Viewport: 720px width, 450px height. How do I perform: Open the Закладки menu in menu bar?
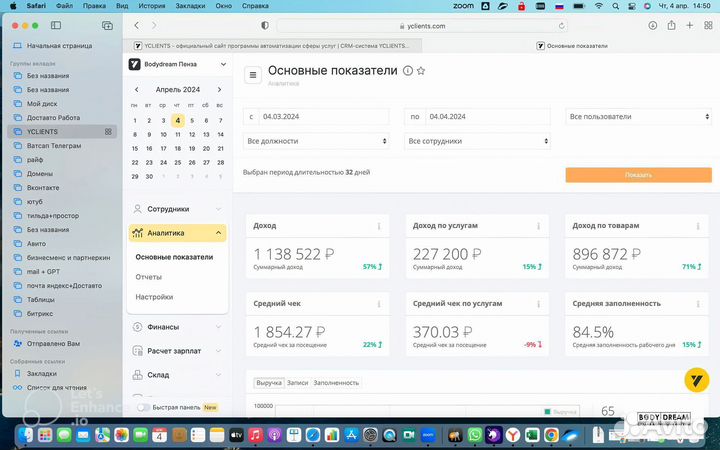click(x=190, y=6)
